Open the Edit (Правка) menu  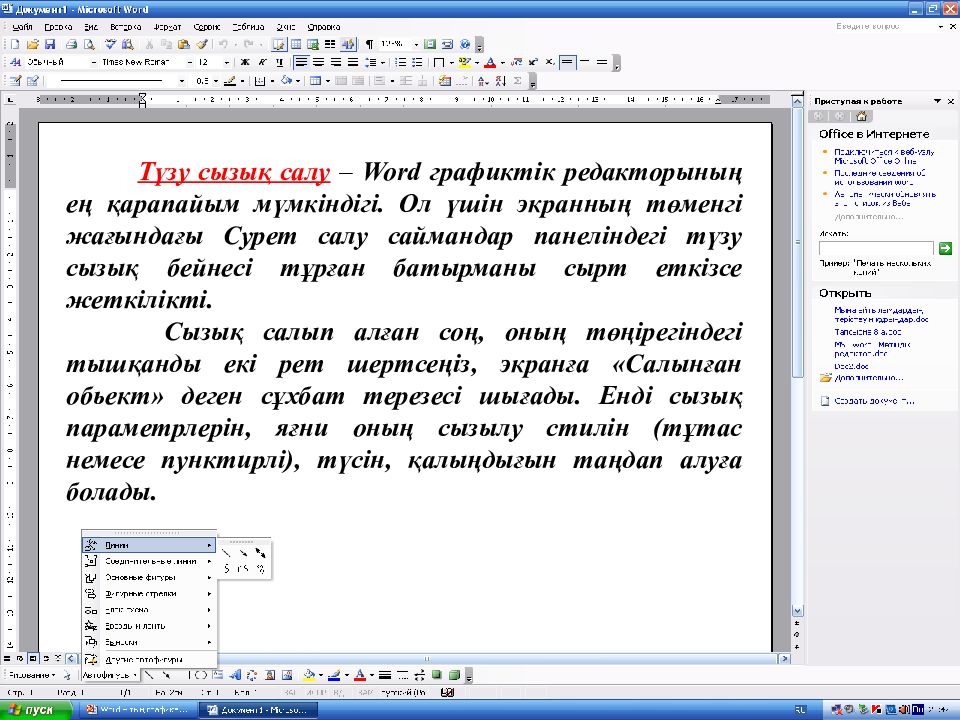[x=58, y=27]
